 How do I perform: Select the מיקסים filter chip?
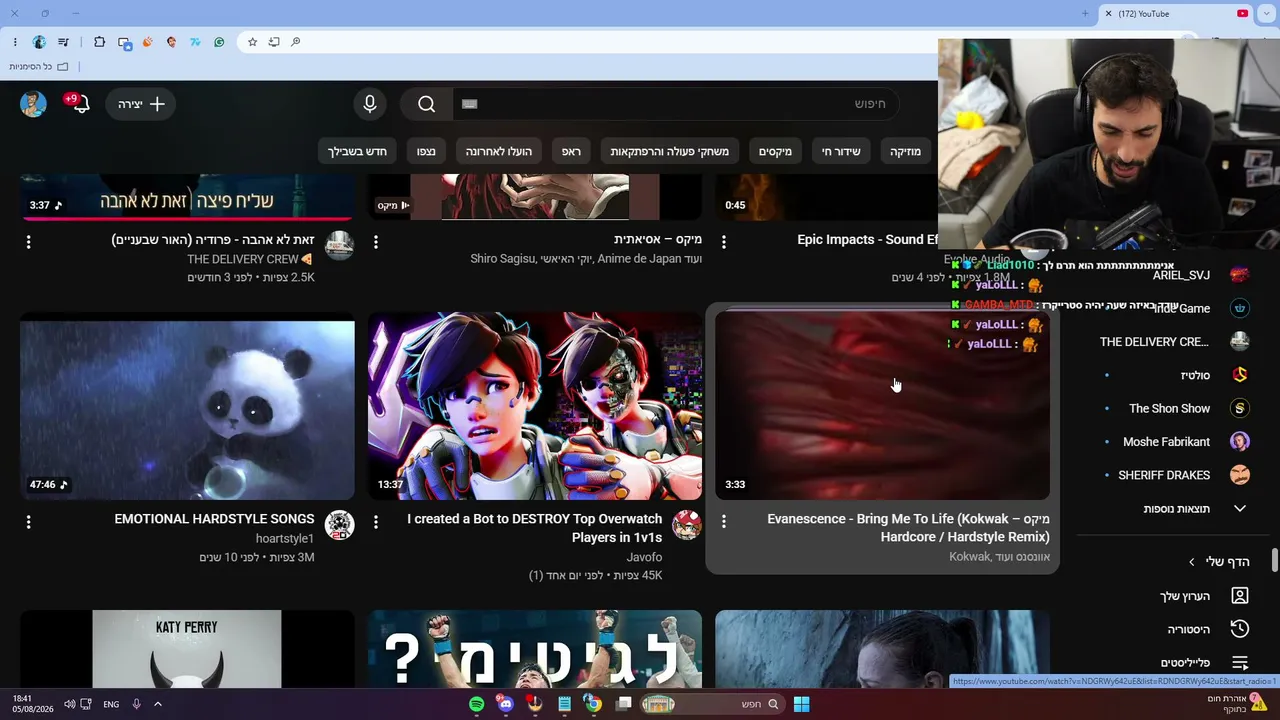[x=775, y=151]
